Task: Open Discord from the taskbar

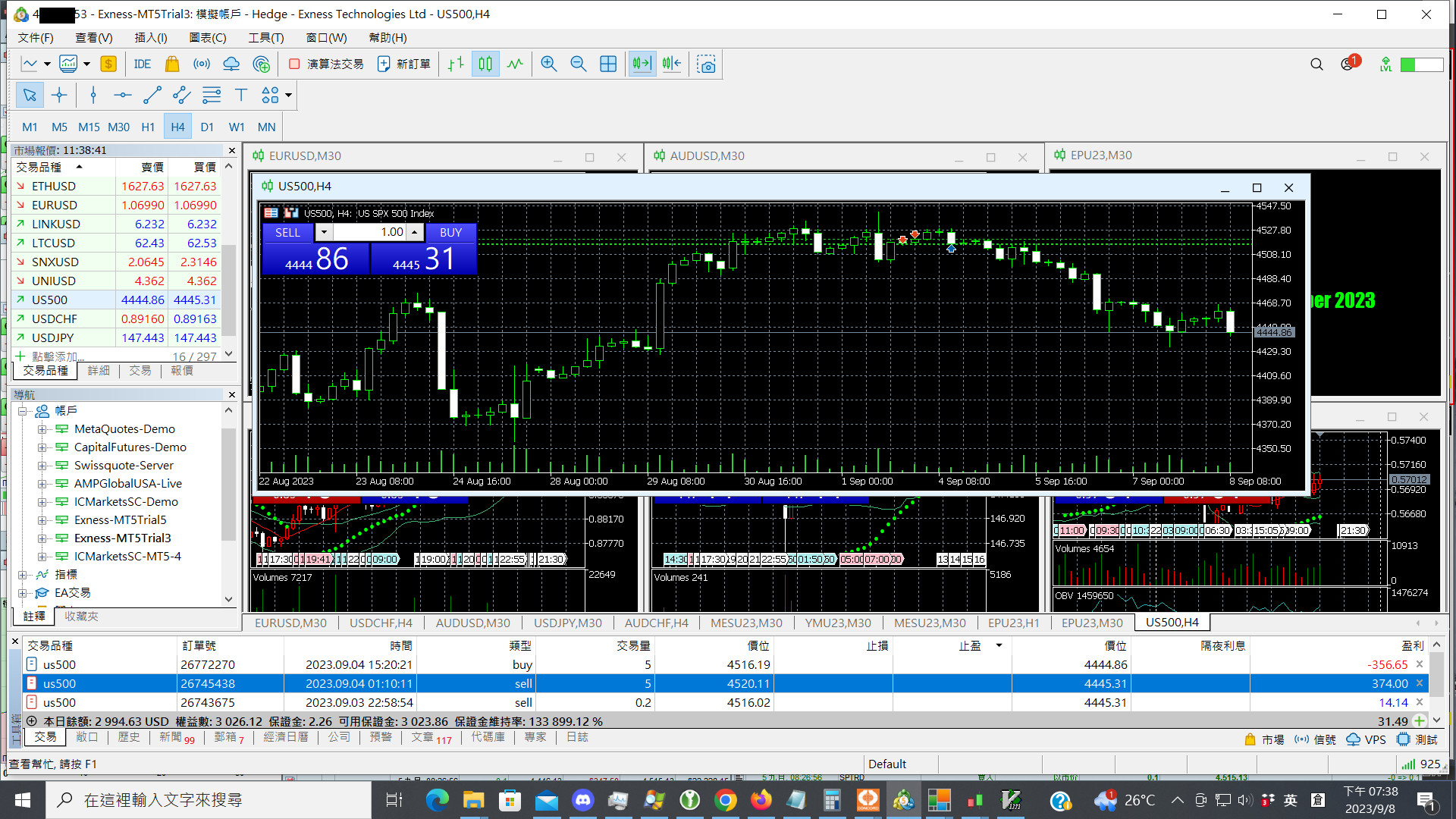Action: click(x=582, y=800)
